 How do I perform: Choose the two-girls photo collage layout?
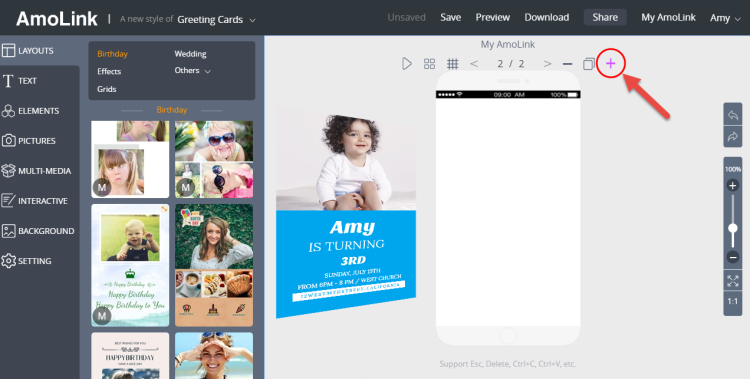click(130, 159)
